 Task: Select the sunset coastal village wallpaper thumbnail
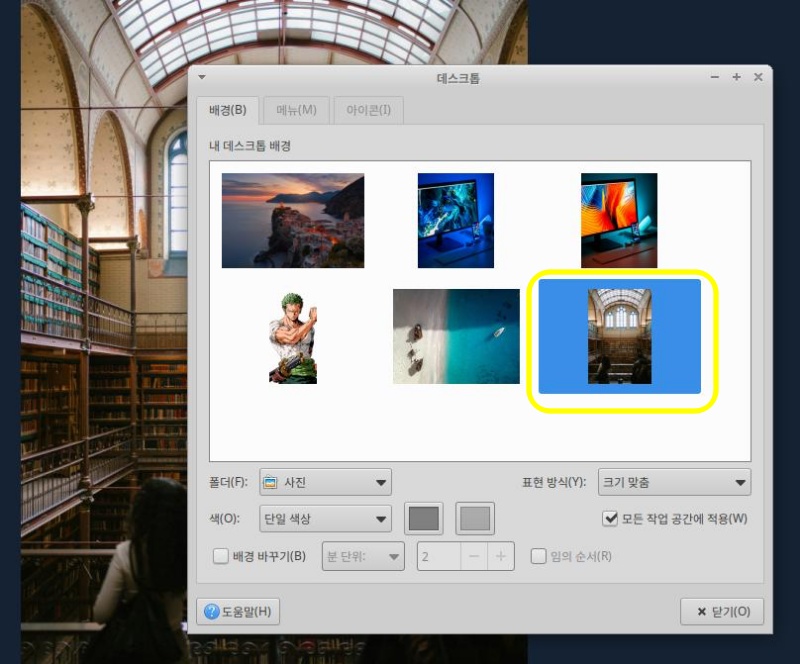click(x=293, y=220)
